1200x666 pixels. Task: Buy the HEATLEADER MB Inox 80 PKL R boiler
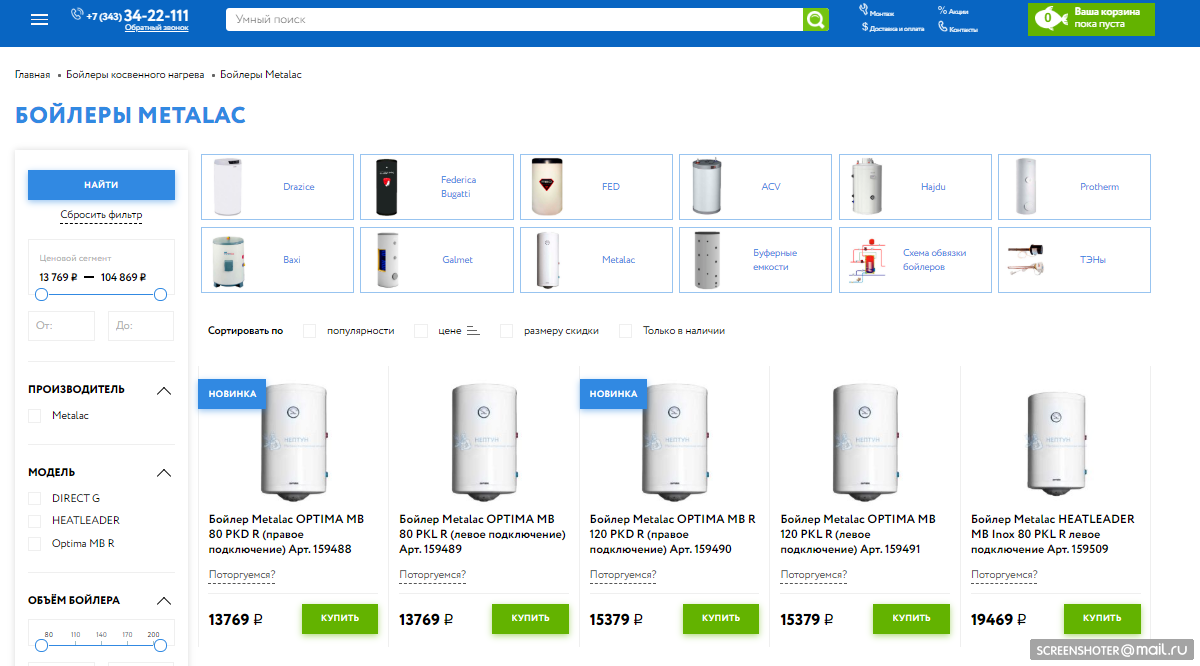(x=1102, y=618)
